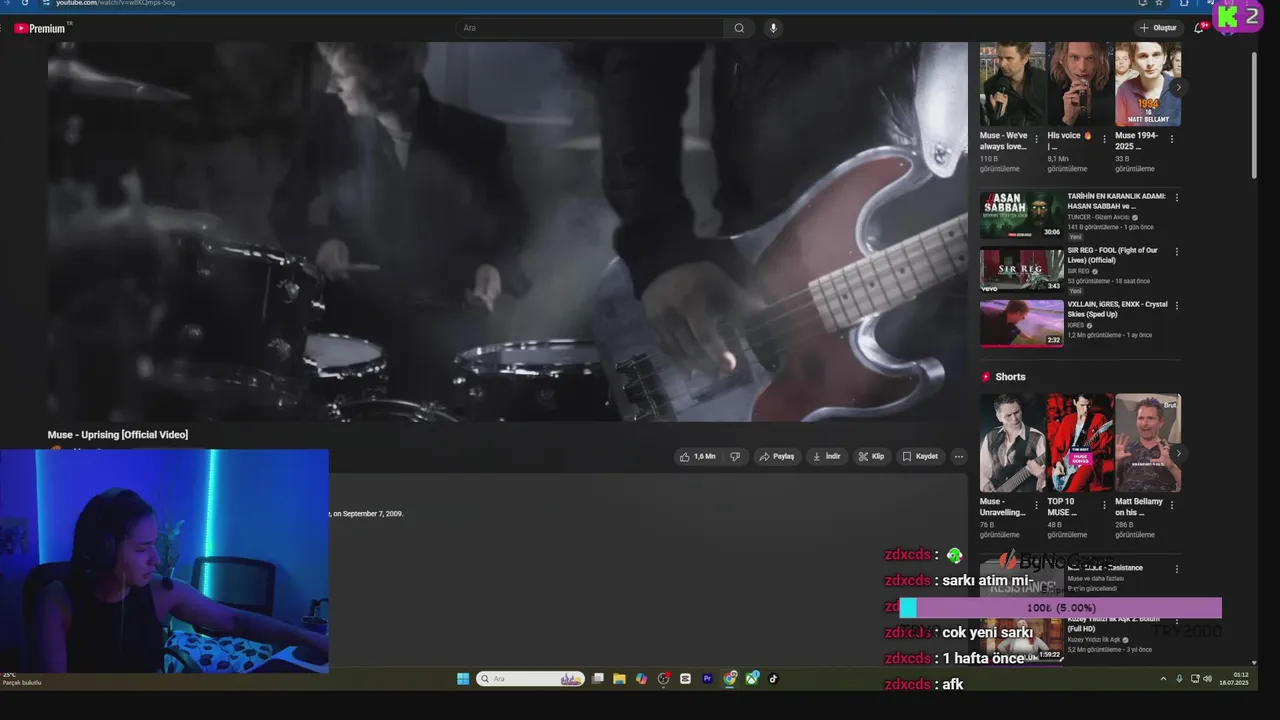The height and width of the screenshot is (720, 1280).
Task: Click the Paylaş share button
Action: pos(777,456)
